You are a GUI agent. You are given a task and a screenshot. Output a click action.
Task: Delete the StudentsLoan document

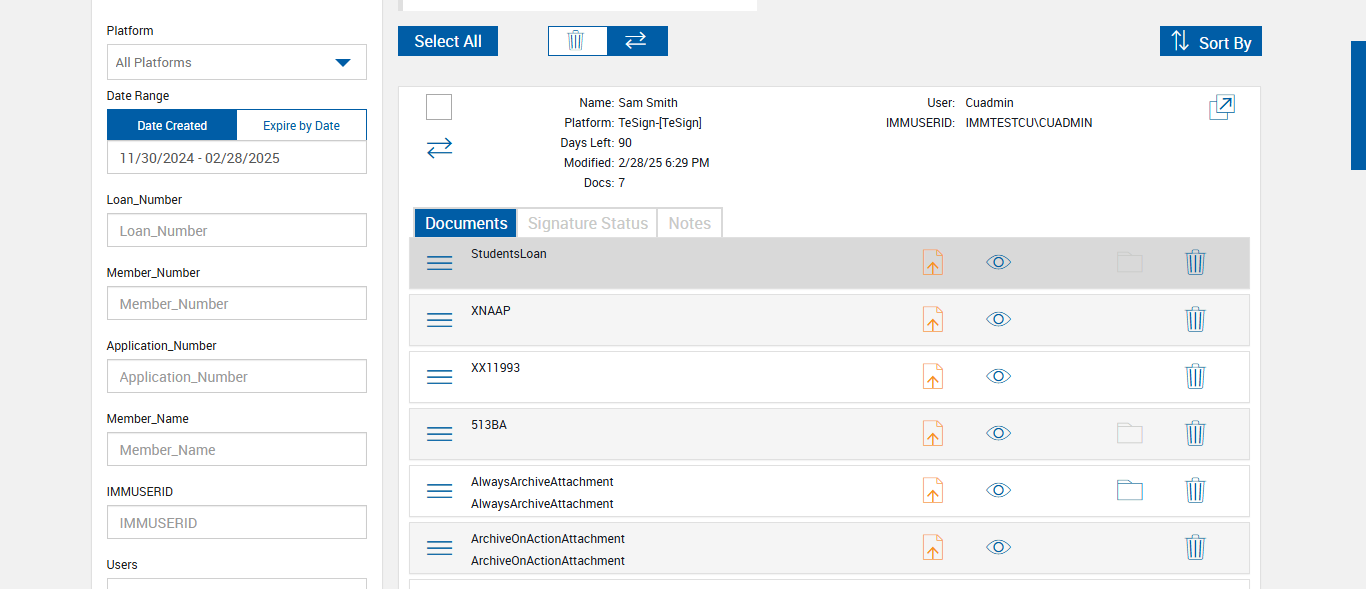pos(1195,262)
